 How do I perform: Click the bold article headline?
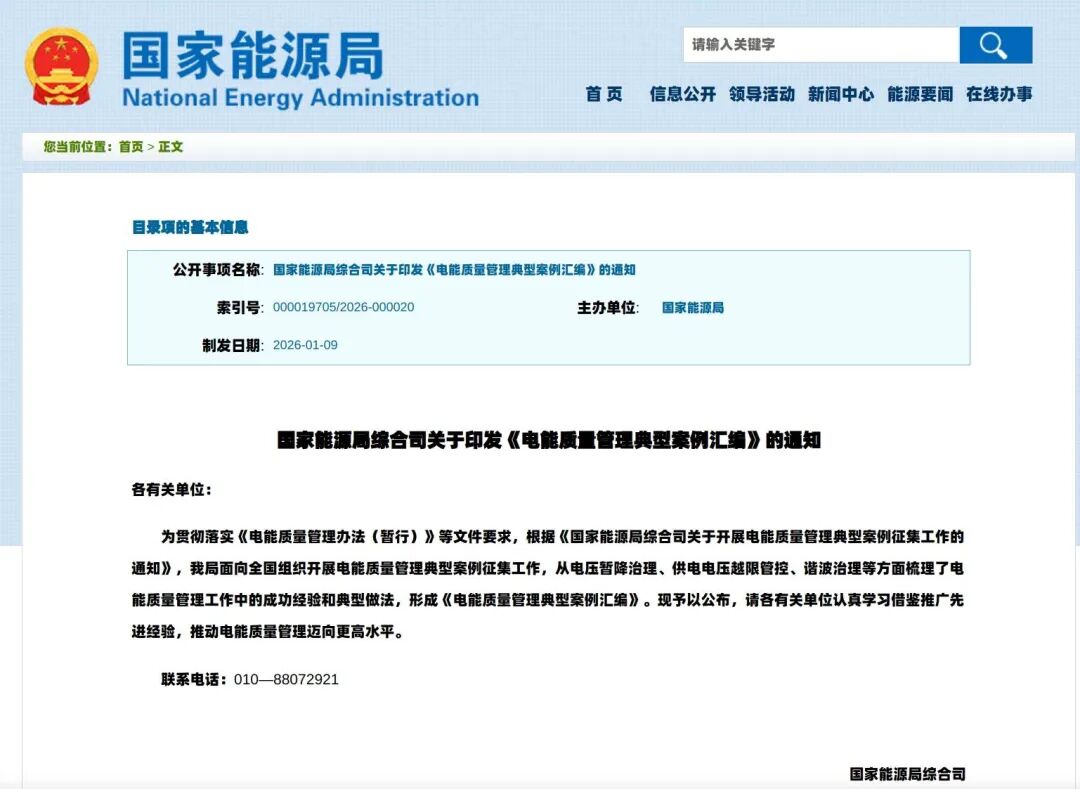549,440
